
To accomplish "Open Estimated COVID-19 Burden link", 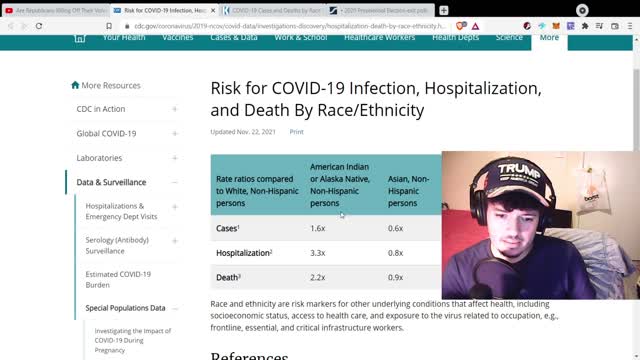I will tap(118, 280).
